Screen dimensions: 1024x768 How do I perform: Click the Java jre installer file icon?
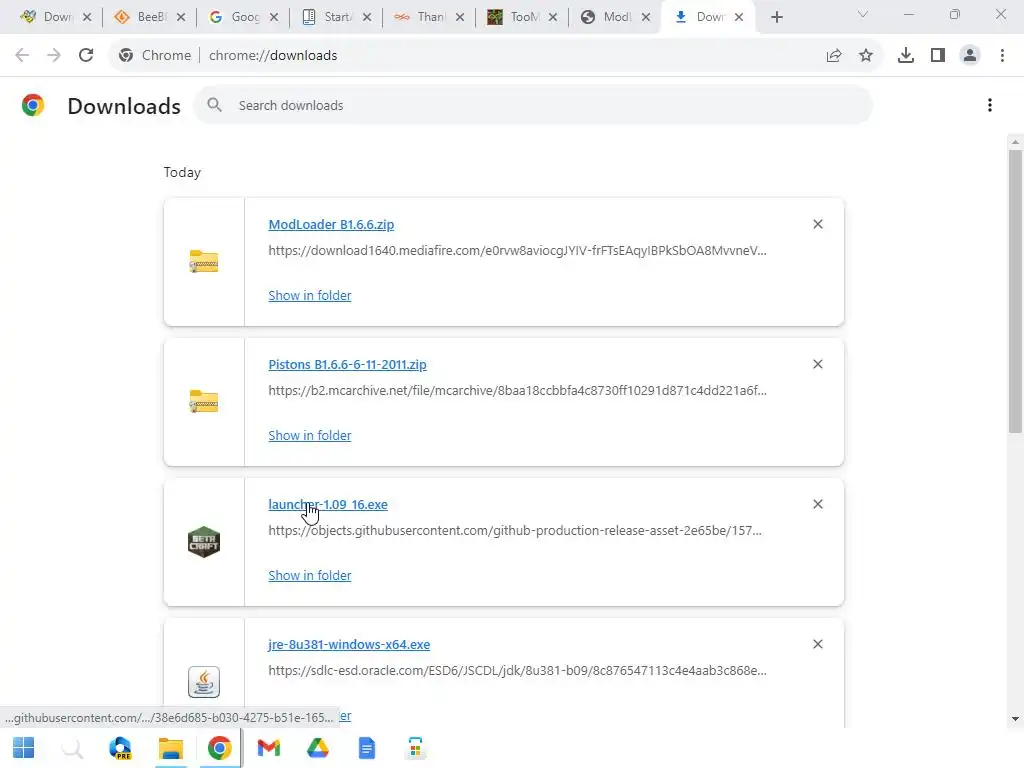point(204,682)
